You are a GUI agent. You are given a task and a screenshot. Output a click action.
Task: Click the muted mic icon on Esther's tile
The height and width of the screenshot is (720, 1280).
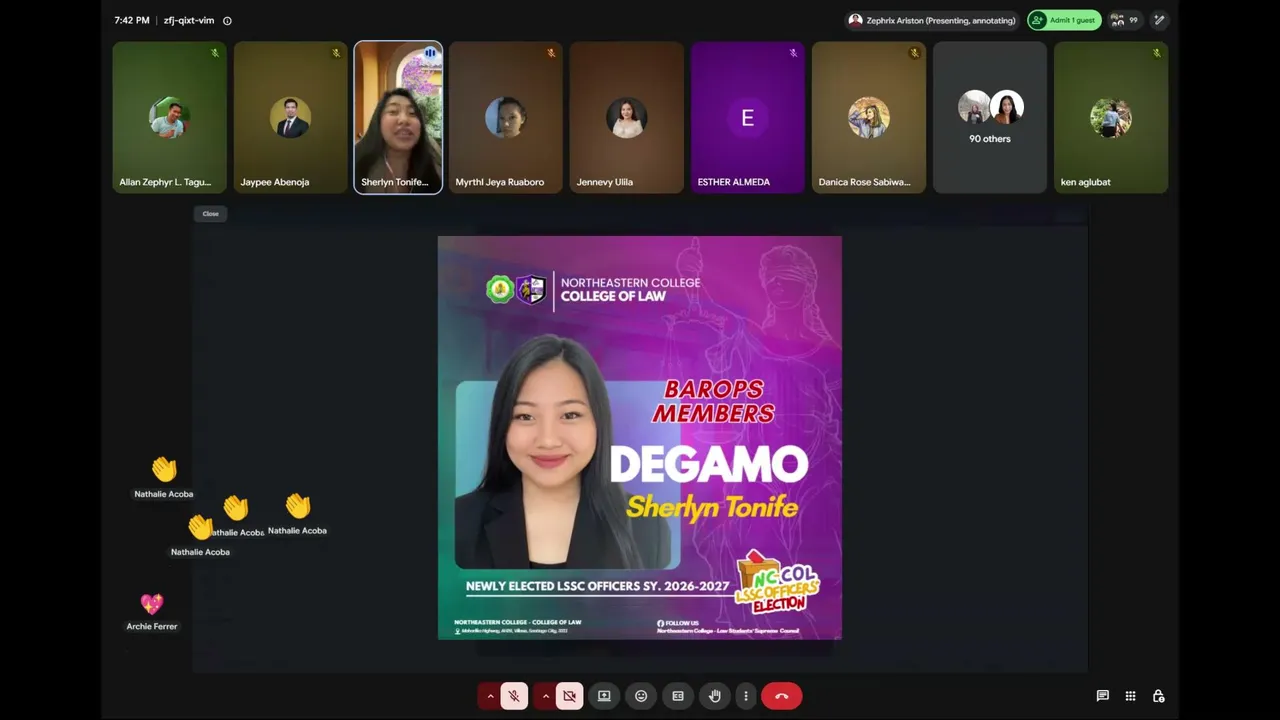coord(793,53)
